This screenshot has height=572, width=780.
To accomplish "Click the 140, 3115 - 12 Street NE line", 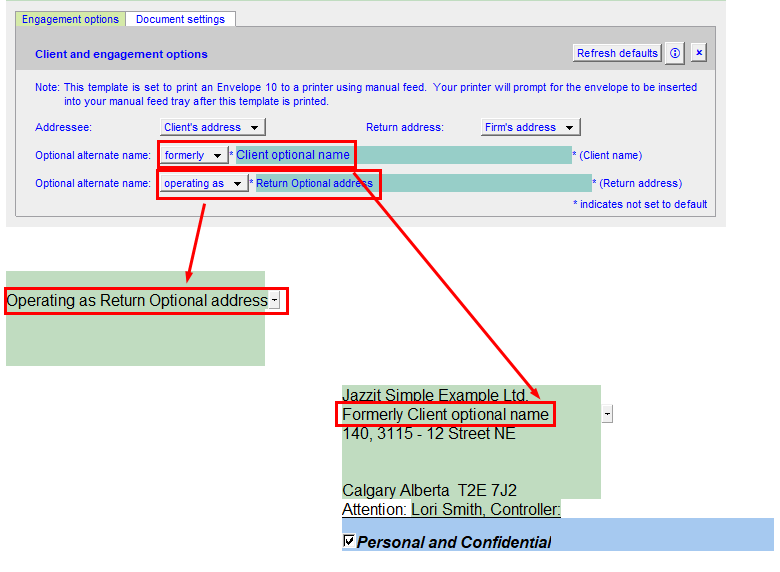I will coord(429,434).
